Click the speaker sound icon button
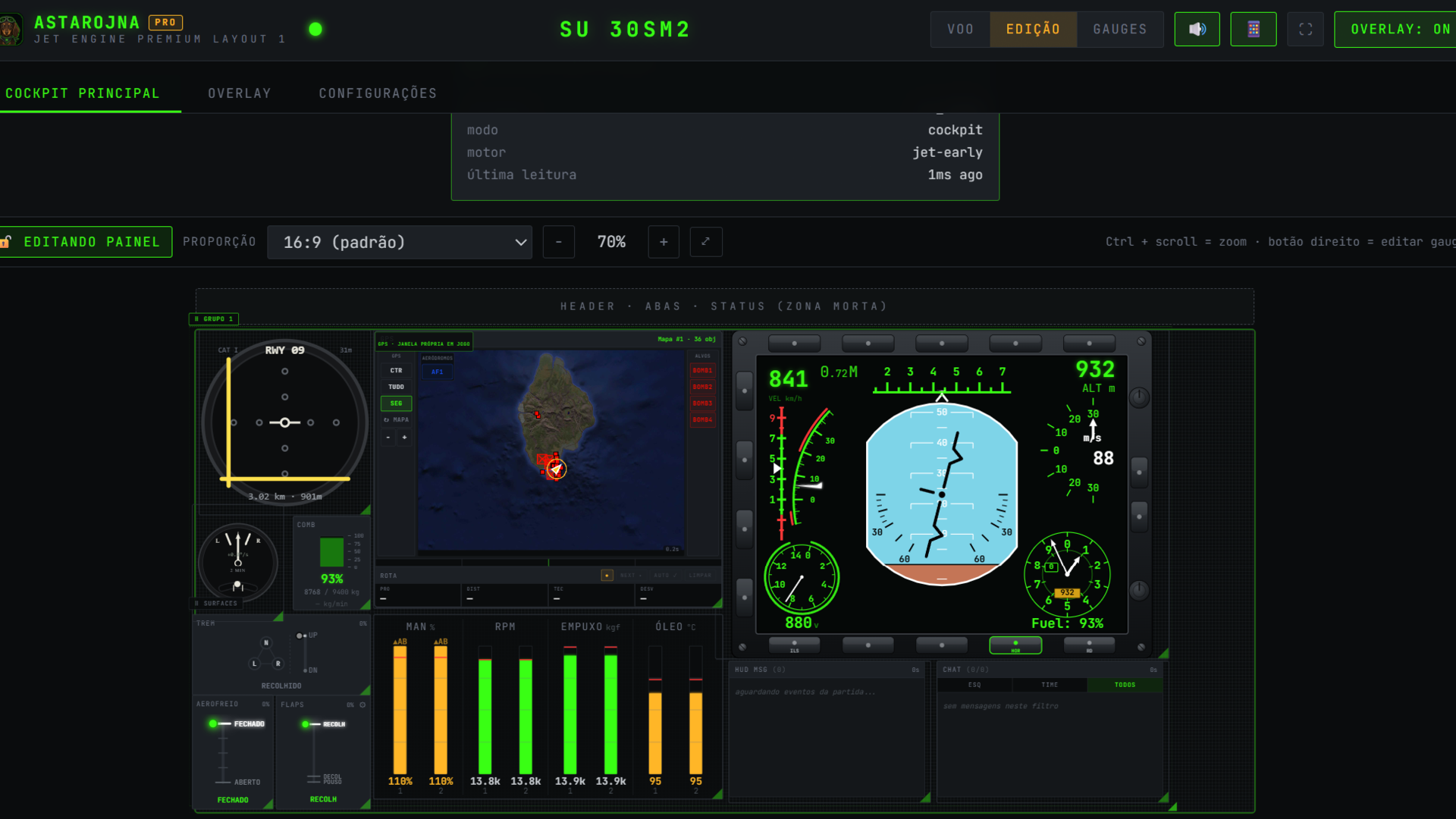 point(1197,30)
